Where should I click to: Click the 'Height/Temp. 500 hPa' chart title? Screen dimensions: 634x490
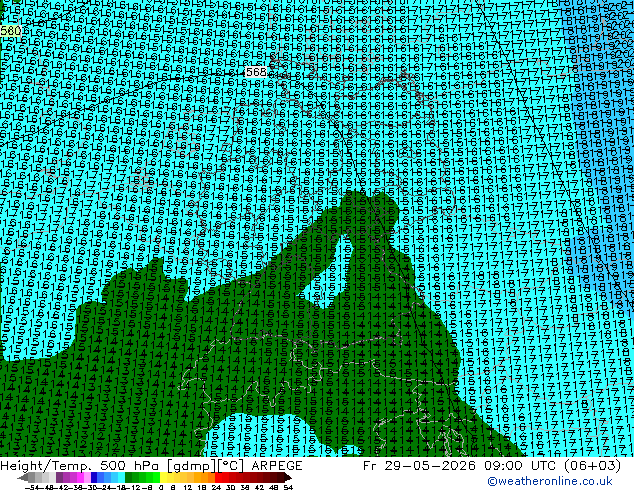click(81, 466)
